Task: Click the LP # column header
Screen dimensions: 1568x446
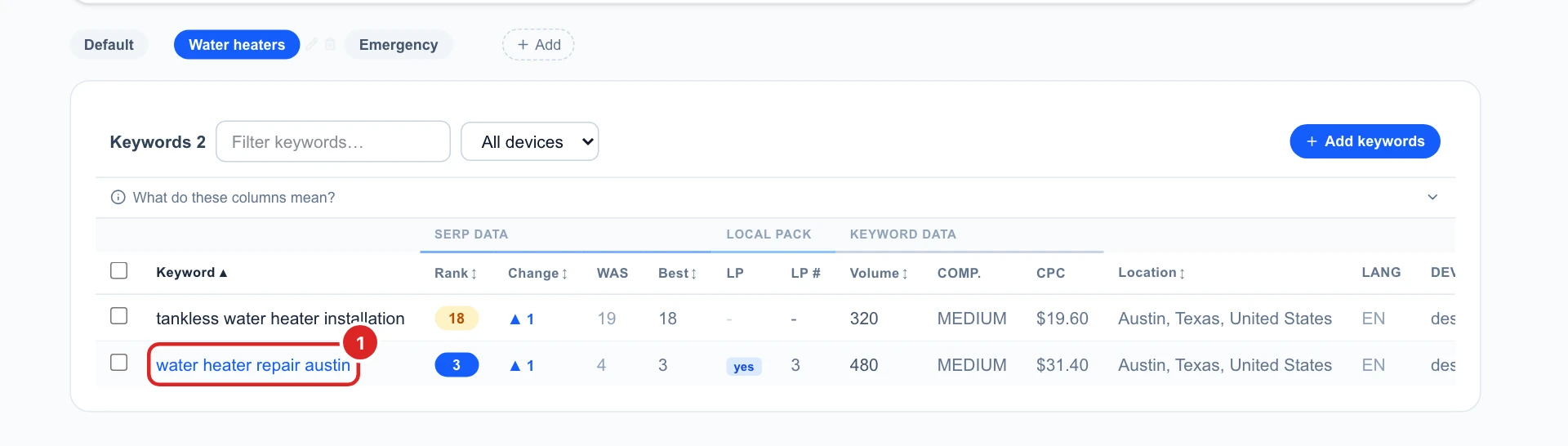Action: point(805,273)
